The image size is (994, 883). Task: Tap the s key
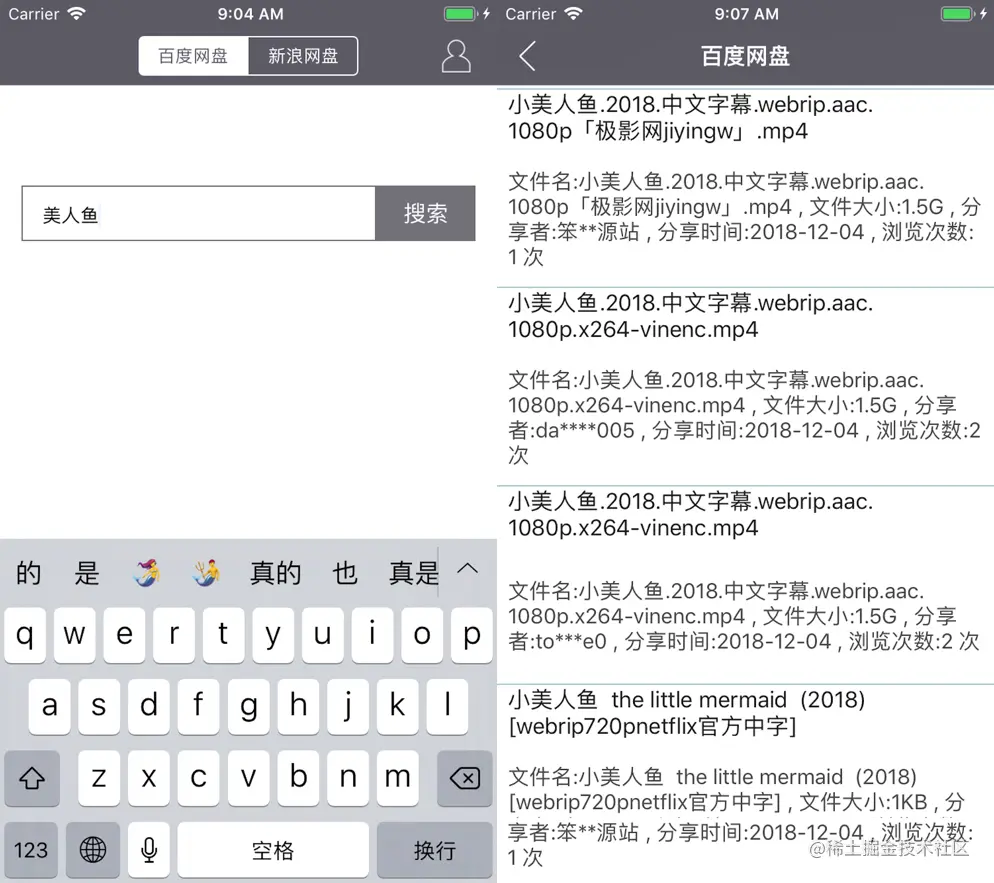tap(99, 707)
